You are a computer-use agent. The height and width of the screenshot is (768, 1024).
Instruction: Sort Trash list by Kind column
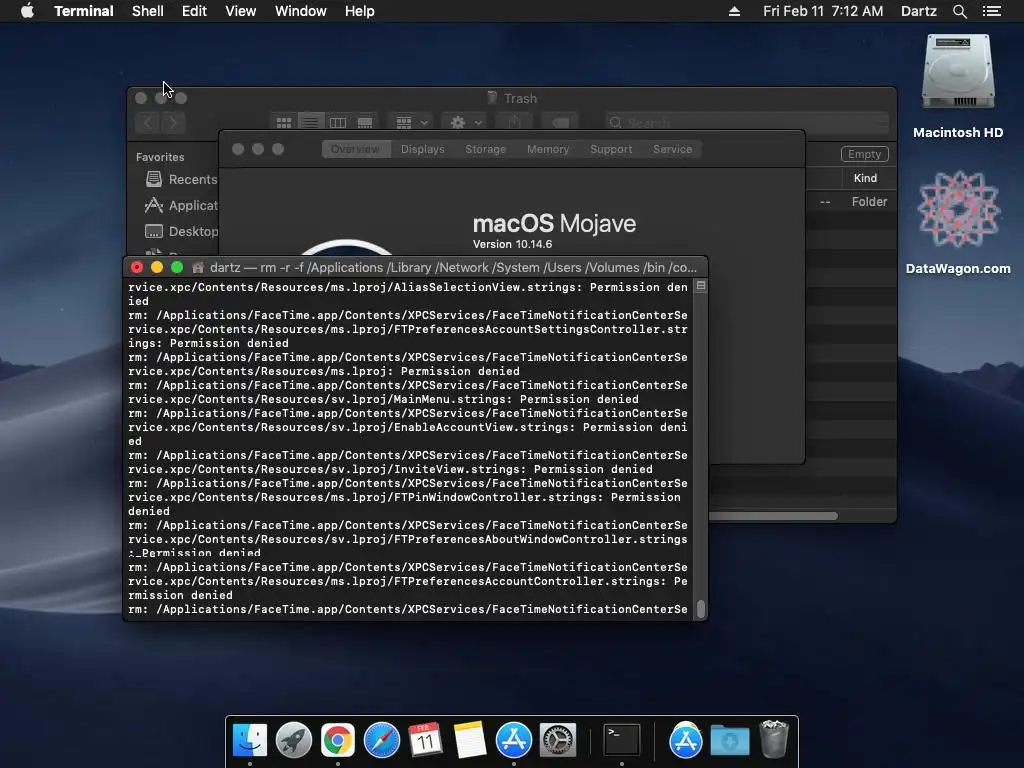865,178
